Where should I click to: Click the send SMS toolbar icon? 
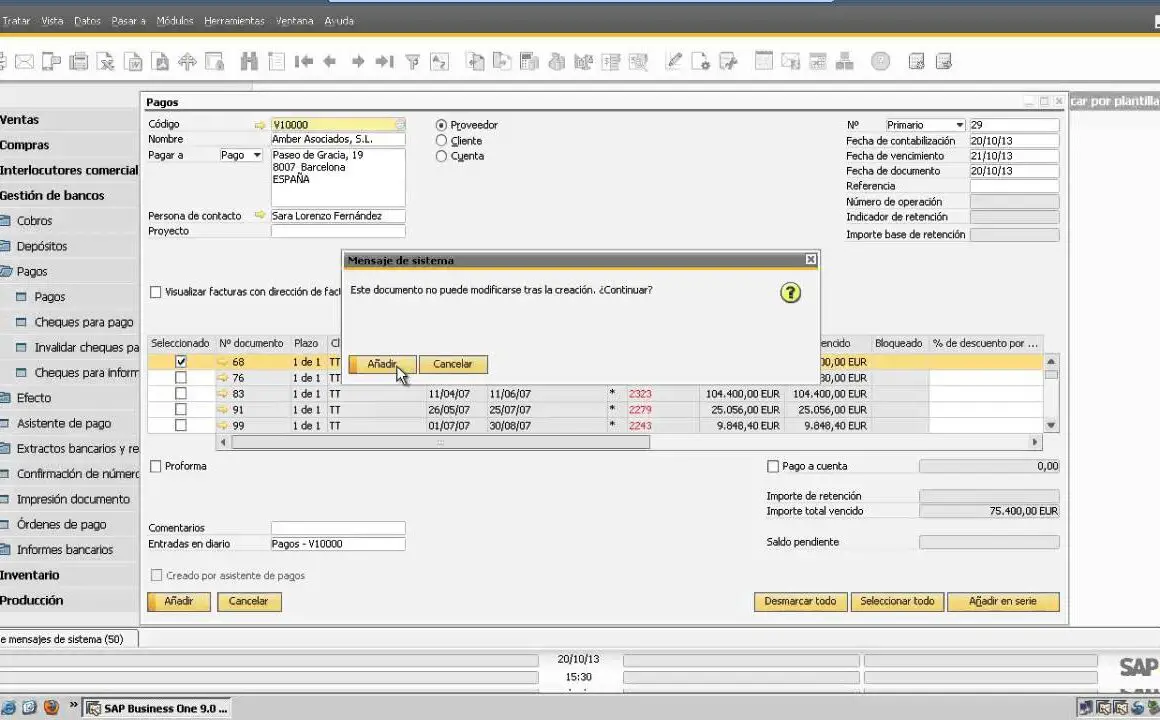pos(51,61)
